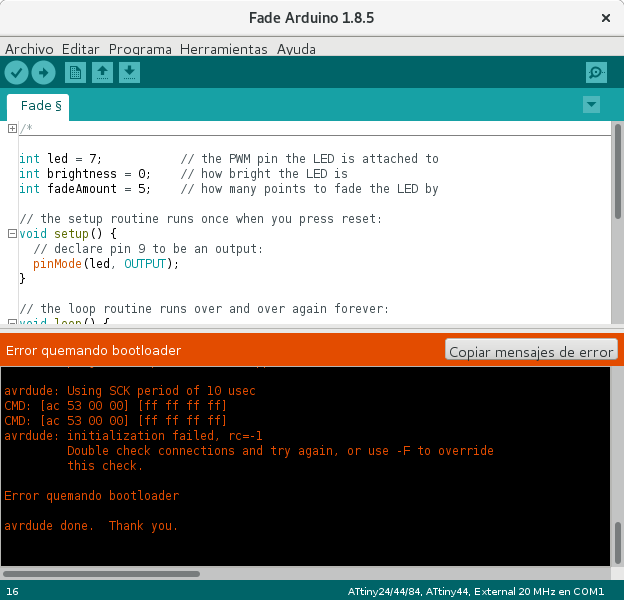Click Copiar mensajes de error button
This screenshot has height=600, width=624.
point(531,350)
